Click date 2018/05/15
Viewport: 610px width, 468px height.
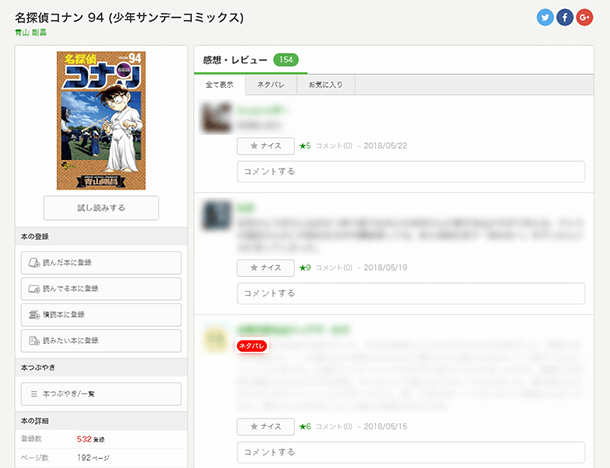click(x=385, y=427)
